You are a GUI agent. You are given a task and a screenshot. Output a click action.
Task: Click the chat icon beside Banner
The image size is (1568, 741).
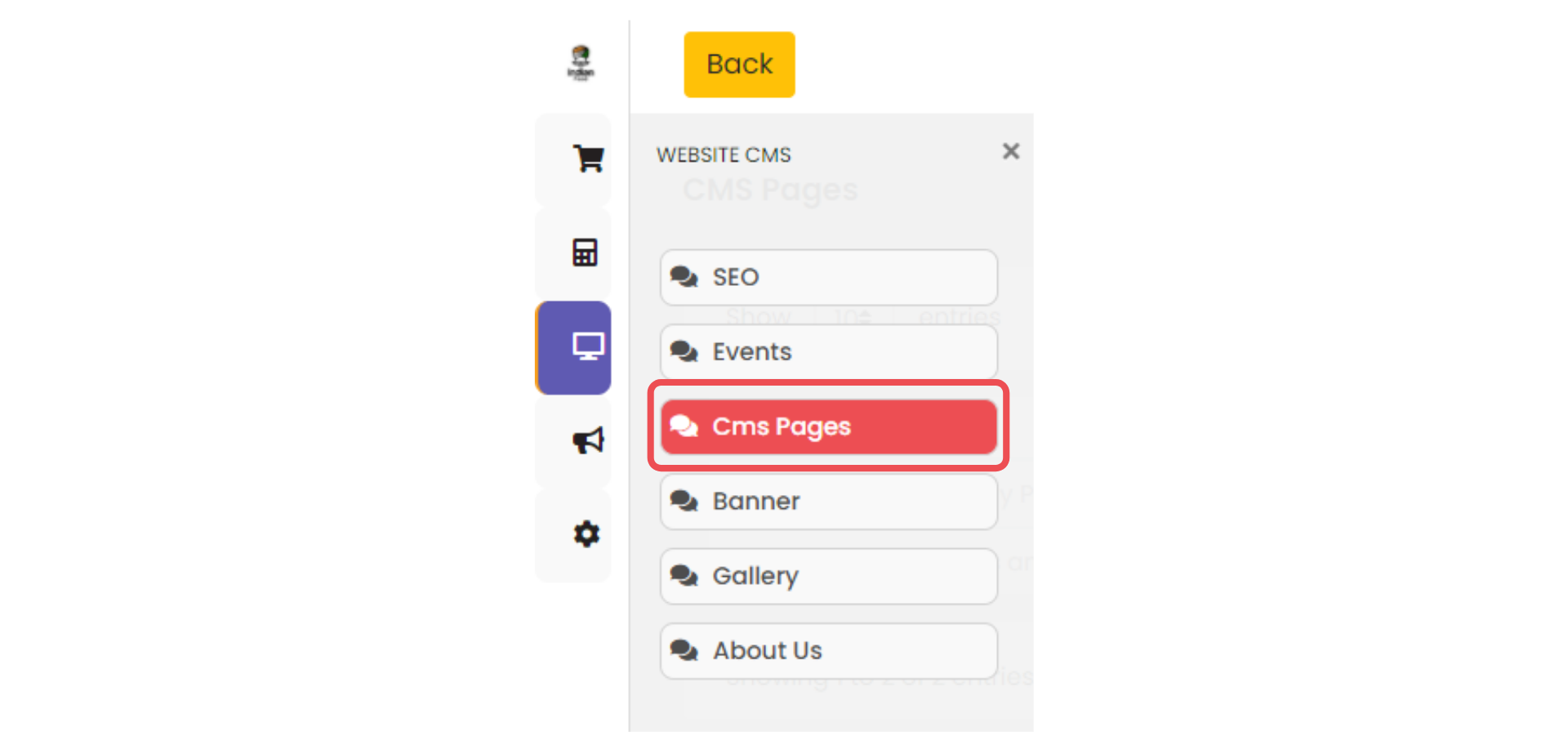pyautogui.click(x=684, y=502)
